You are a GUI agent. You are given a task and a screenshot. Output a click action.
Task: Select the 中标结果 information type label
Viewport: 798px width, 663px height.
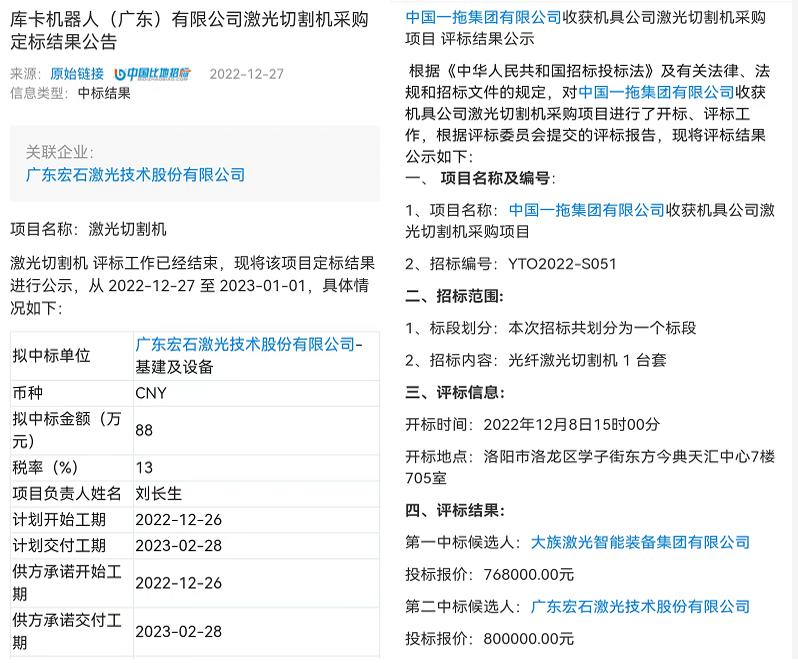coord(104,93)
